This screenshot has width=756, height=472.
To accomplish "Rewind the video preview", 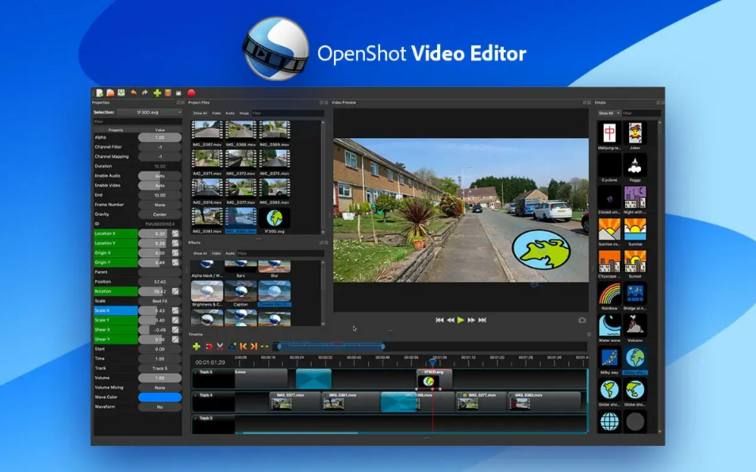I will (x=450, y=320).
